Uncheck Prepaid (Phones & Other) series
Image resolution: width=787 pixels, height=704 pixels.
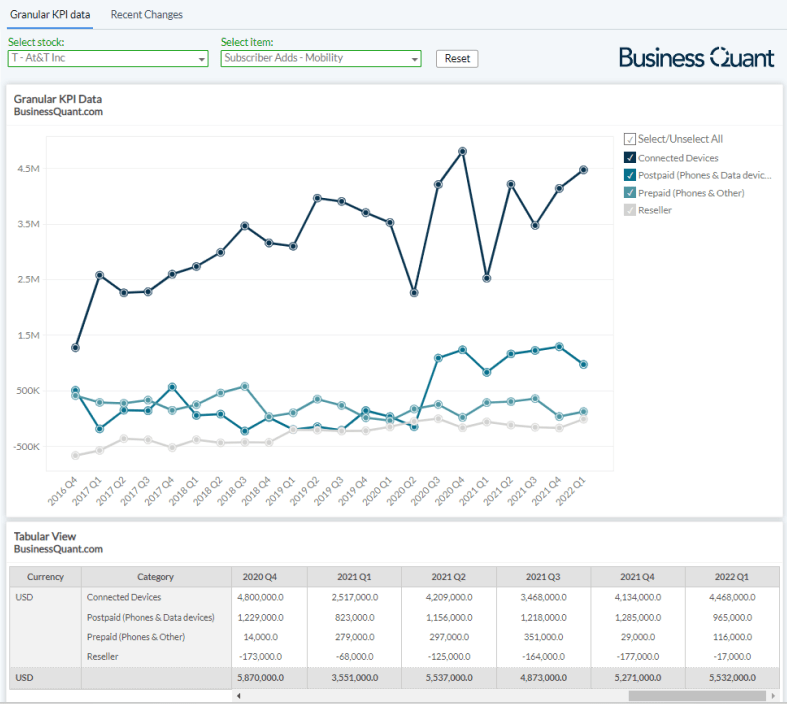(629, 192)
